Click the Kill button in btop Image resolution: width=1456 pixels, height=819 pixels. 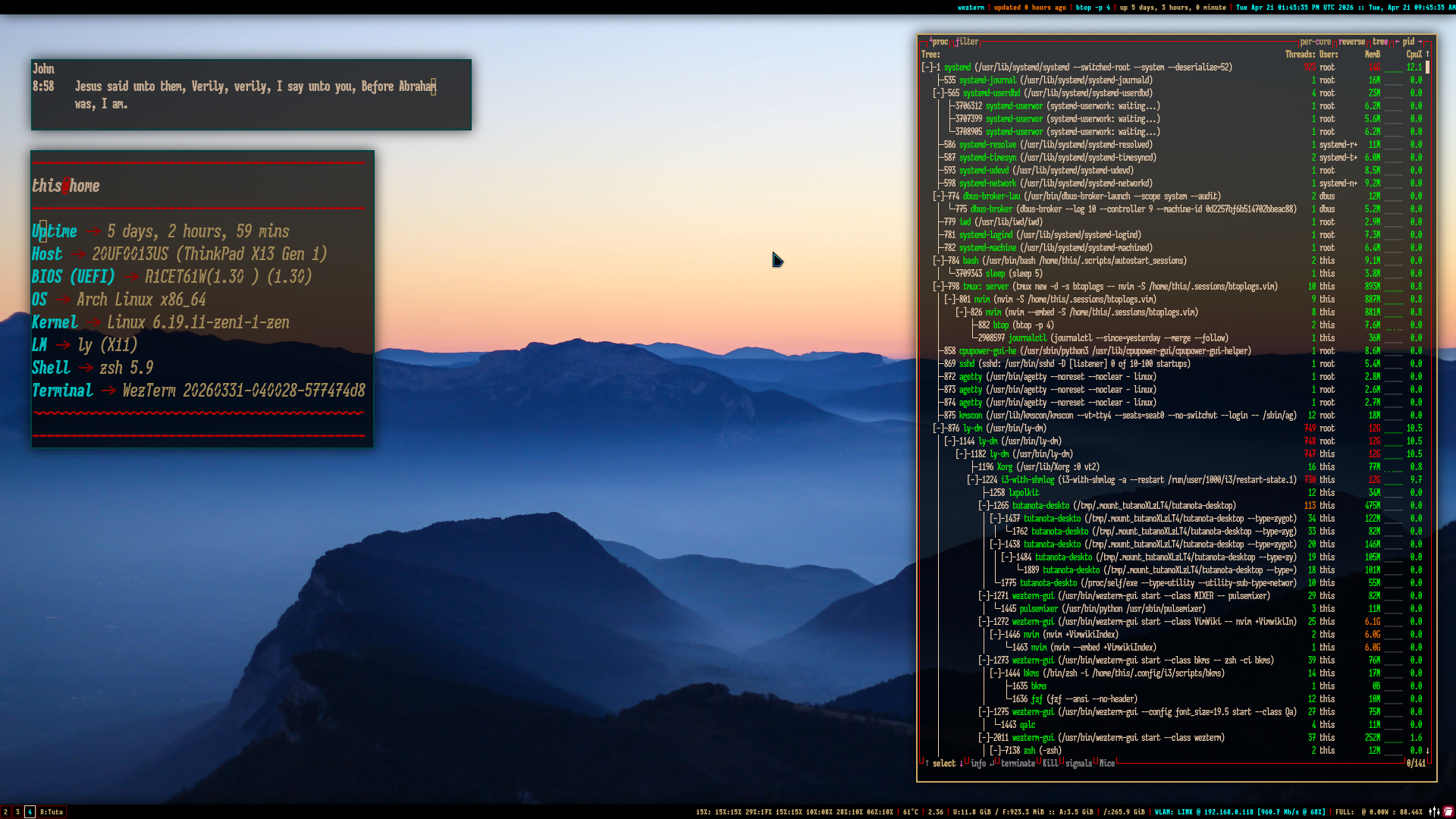point(1050,764)
